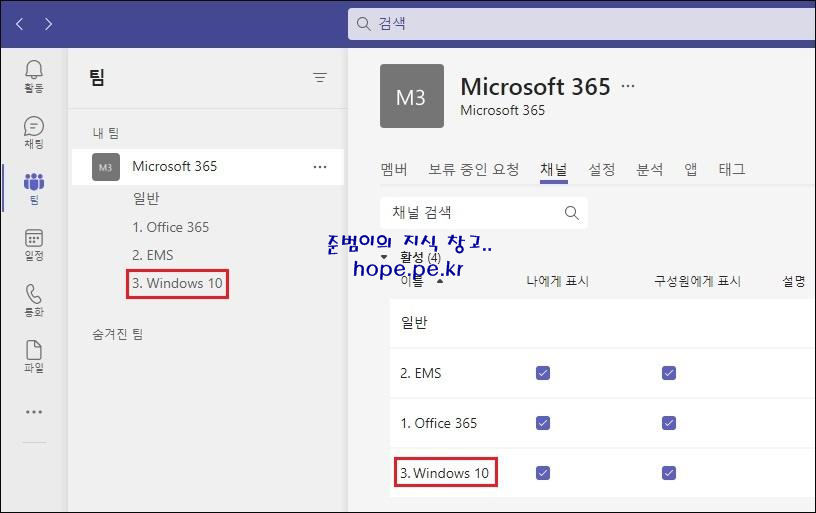Click the small M3 avatar in team list

(x=106, y=167)
